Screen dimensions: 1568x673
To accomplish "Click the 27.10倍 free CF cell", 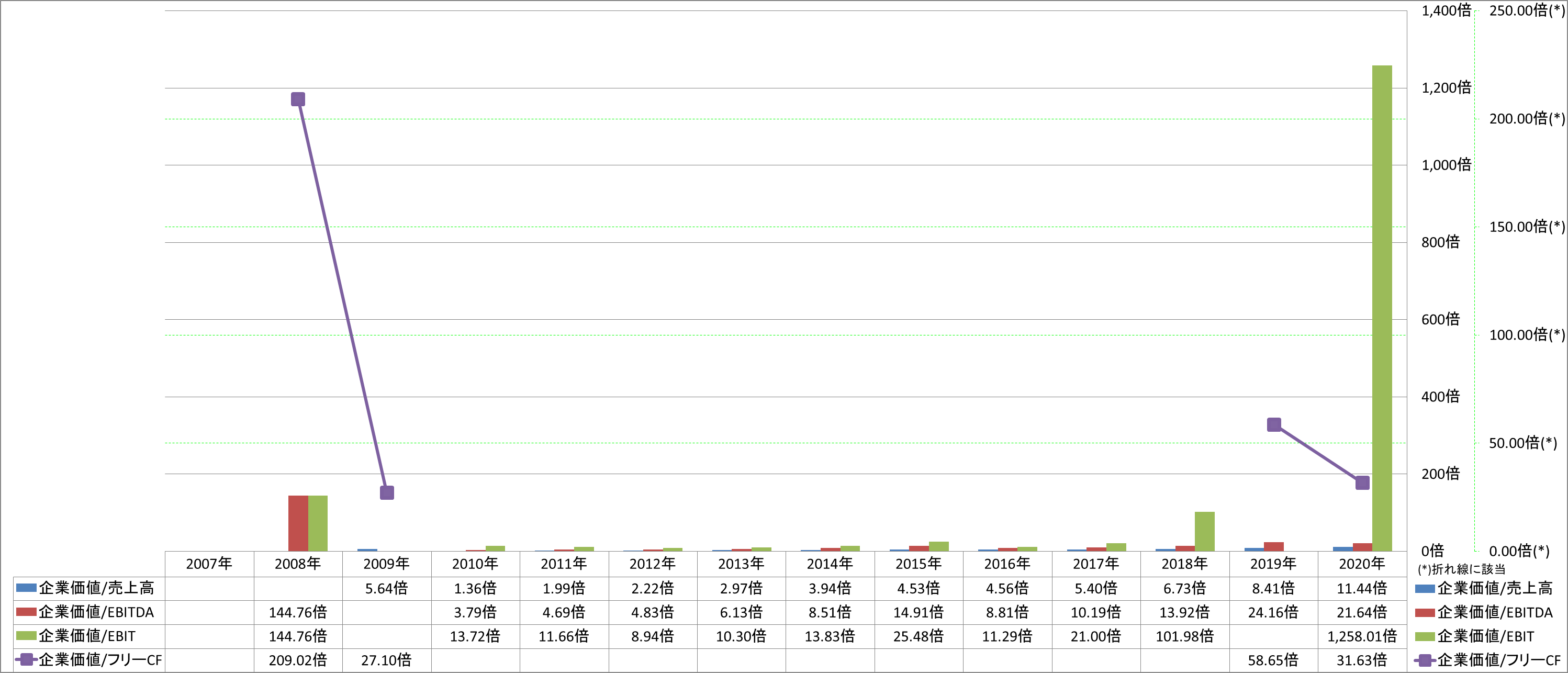I will click(x=387, y=660).
